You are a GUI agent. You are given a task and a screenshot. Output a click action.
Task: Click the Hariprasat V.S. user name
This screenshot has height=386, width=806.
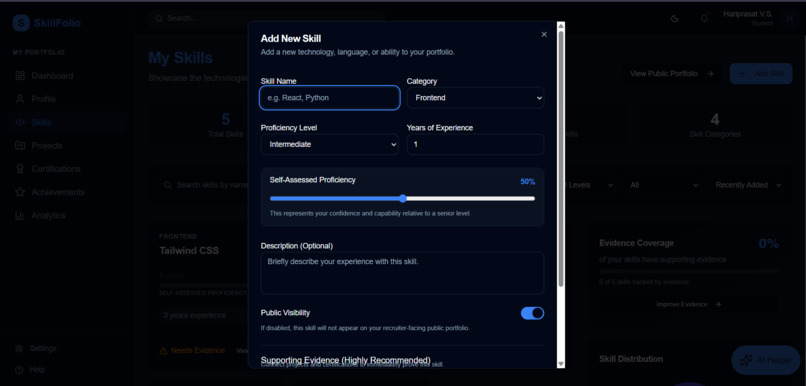click(748, 14)
